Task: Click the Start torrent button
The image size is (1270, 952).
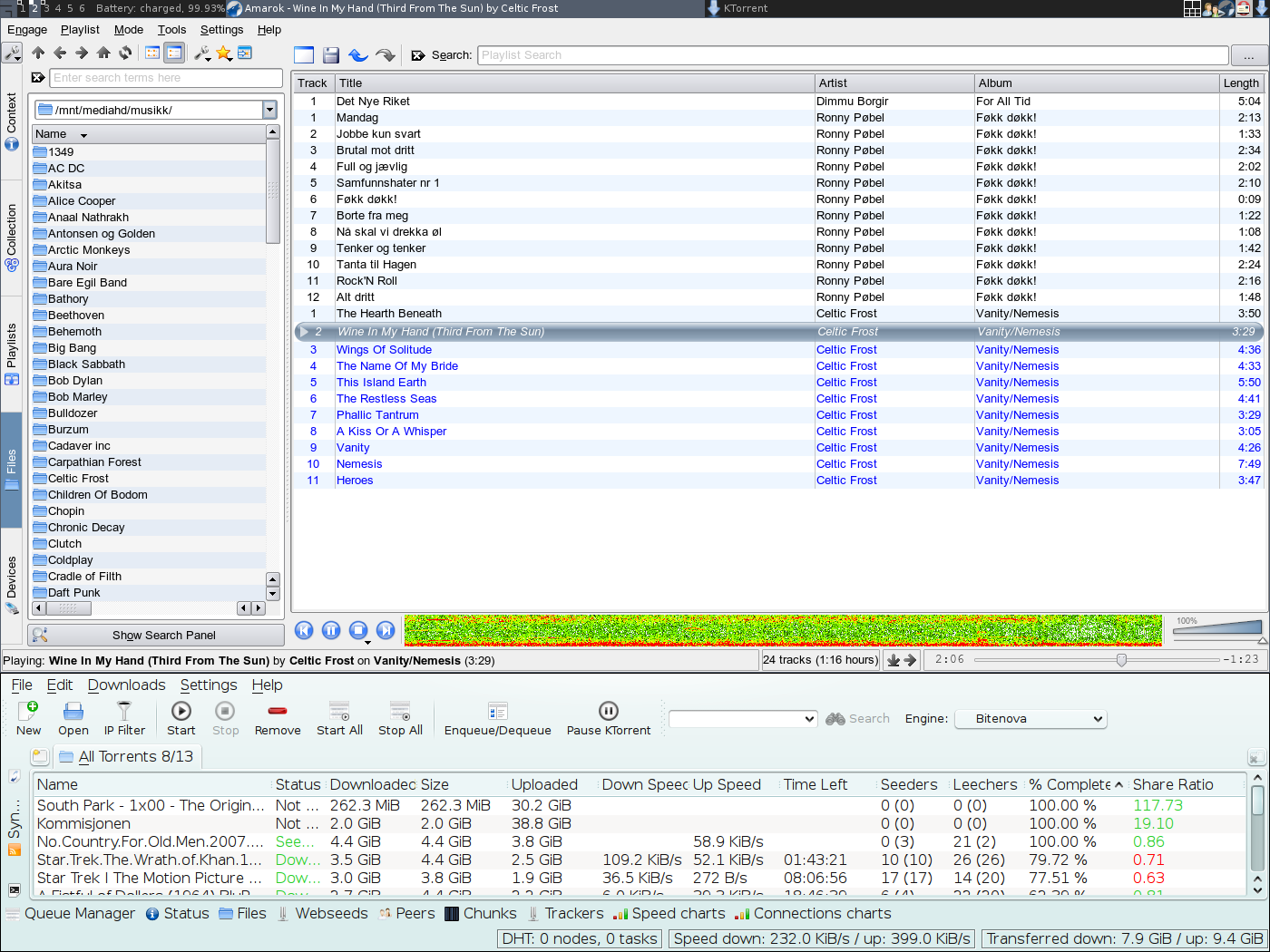Action: click(x=181, y=719)
